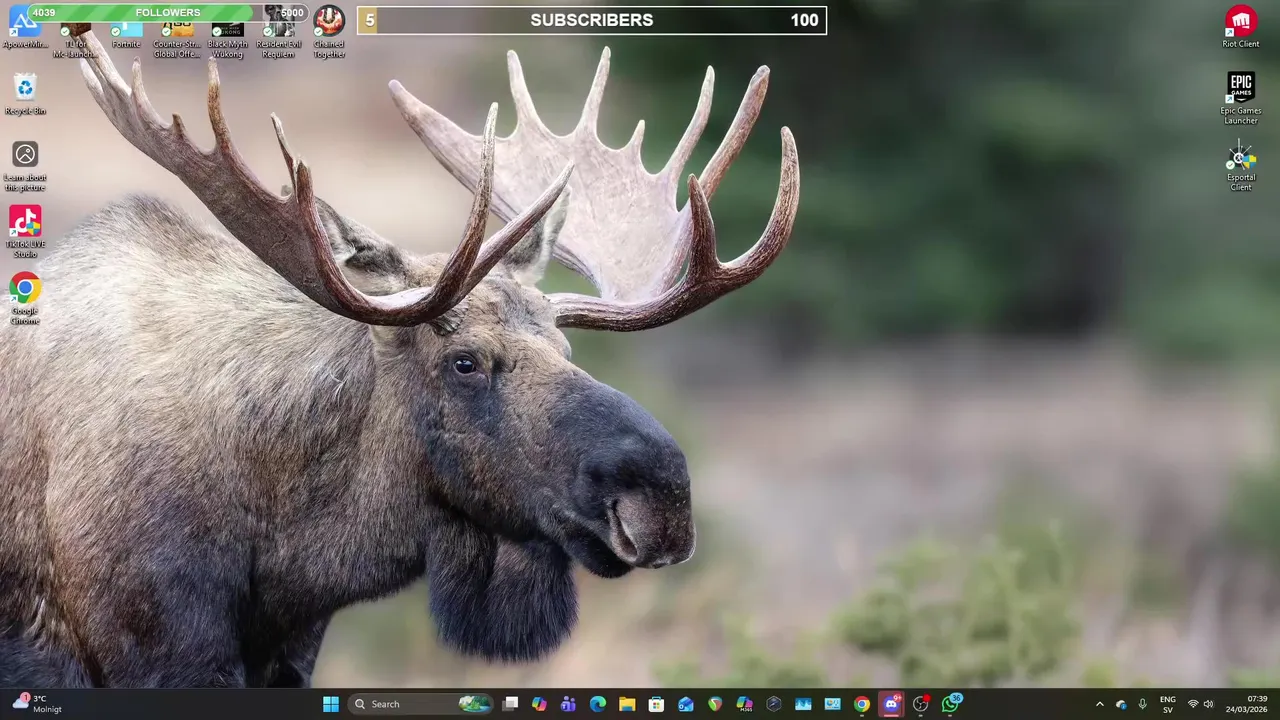Open the Outlook taskbar icon
1280x720 pixels.
[686, 704]
